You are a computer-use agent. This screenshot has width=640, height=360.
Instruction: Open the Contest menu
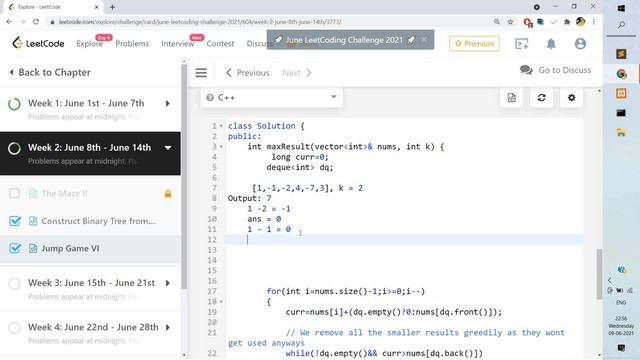(220, 44)
